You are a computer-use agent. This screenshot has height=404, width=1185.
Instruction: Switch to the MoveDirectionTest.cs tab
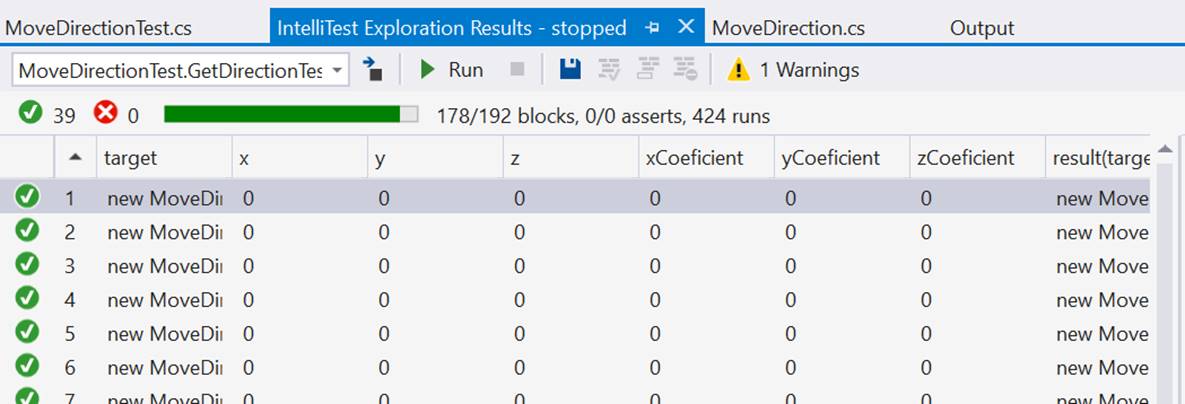tap(98, 28)
